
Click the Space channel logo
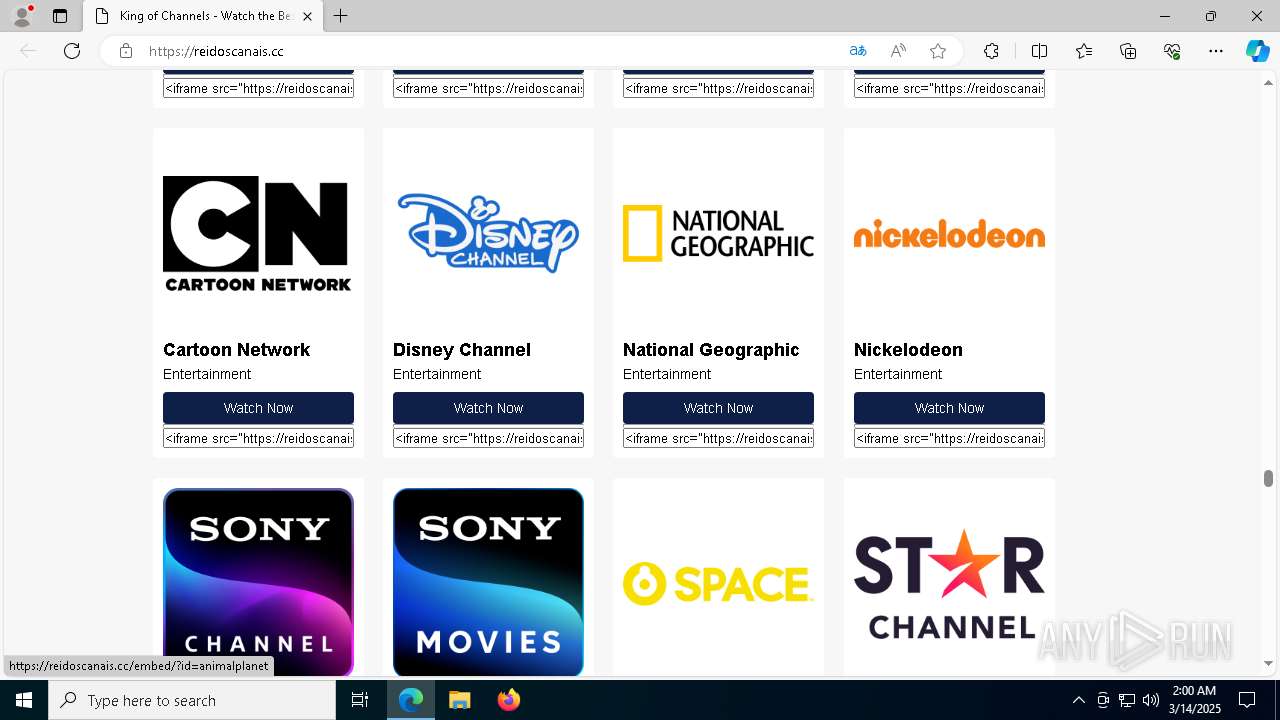coord(718,583)
